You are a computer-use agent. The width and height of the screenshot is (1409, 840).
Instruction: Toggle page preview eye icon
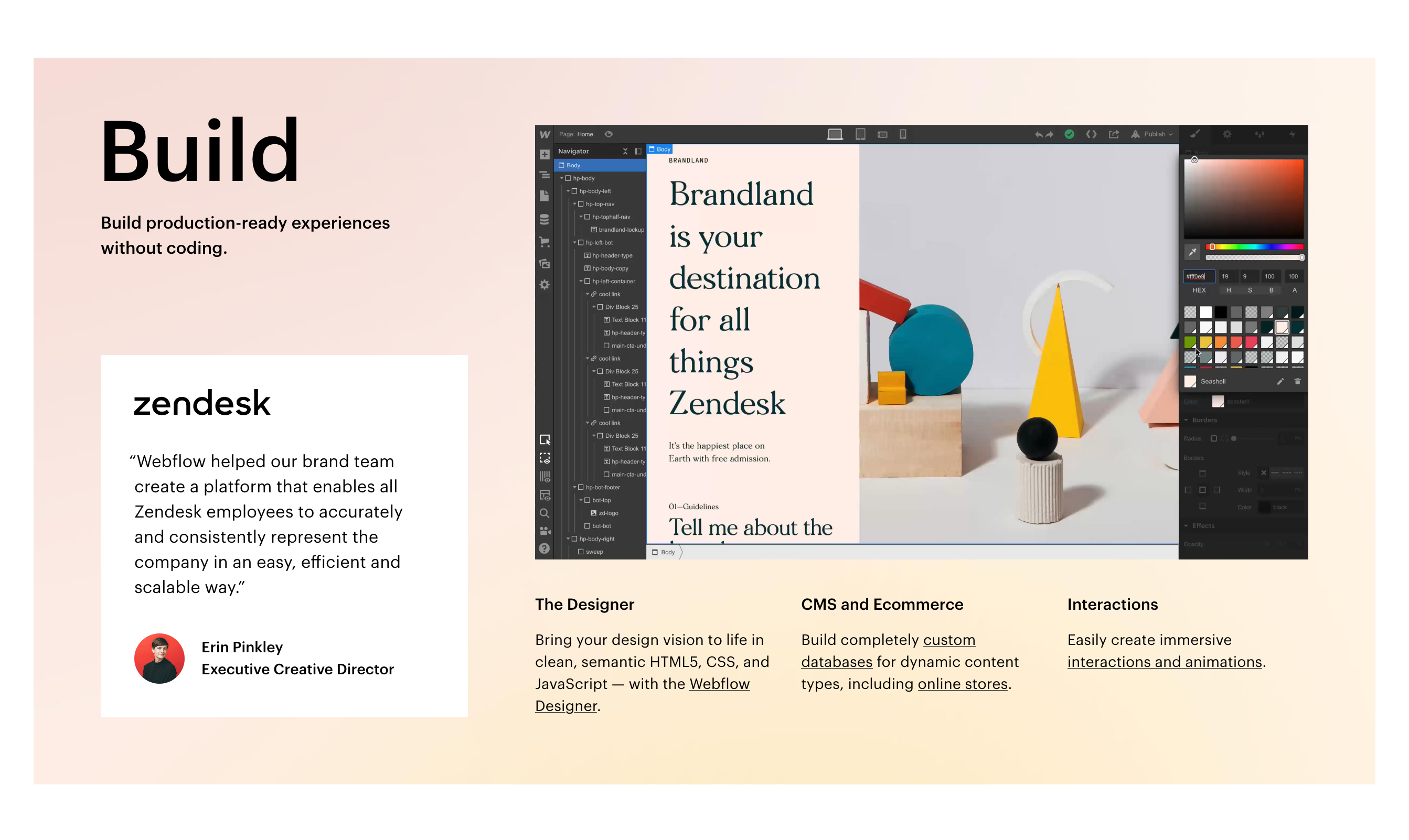pos(609,134)
